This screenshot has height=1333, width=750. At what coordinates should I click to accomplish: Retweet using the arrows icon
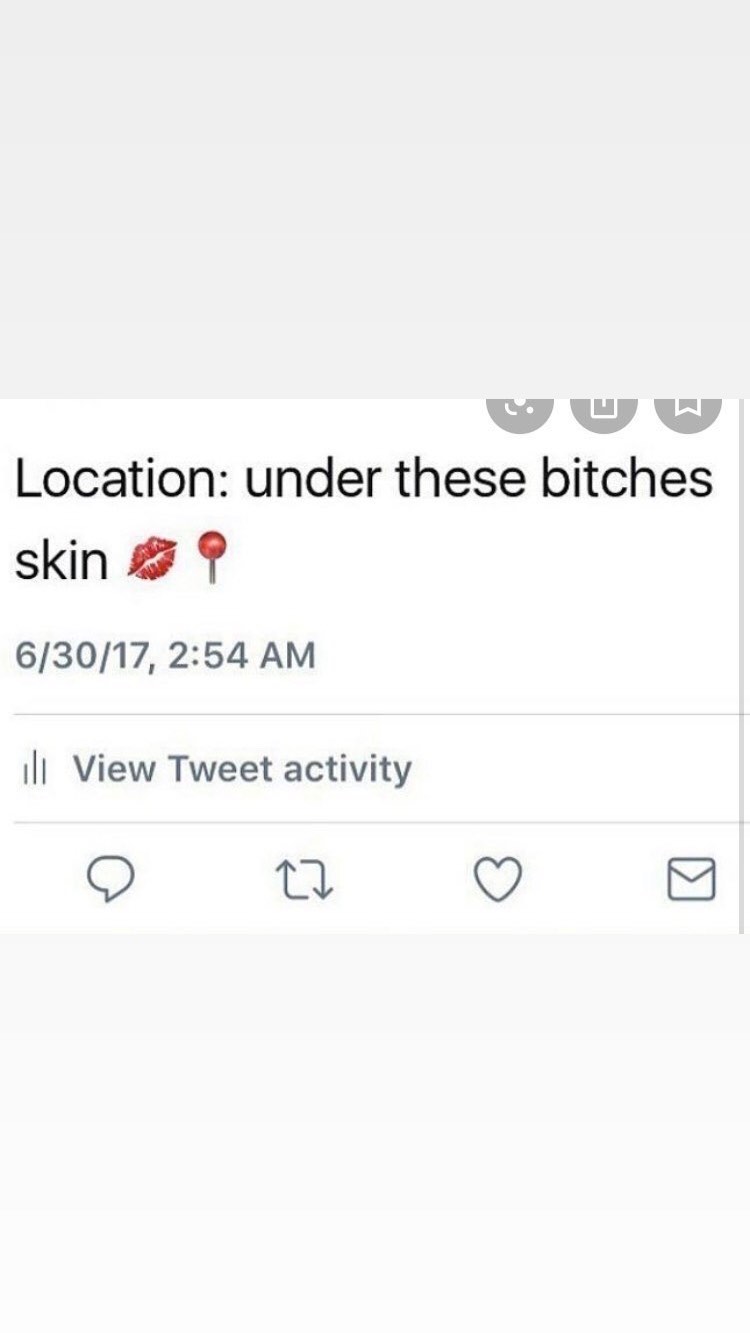(x=304, y=881)
